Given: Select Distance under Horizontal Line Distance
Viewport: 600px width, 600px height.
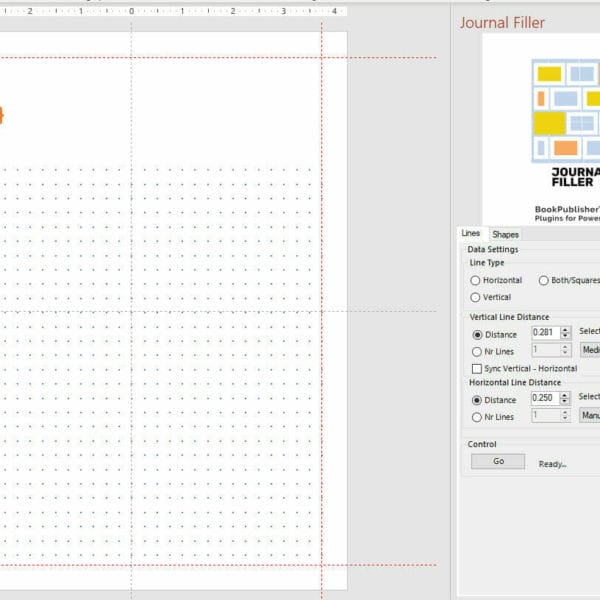Looking at the screenshot, I should coord(476,400).
